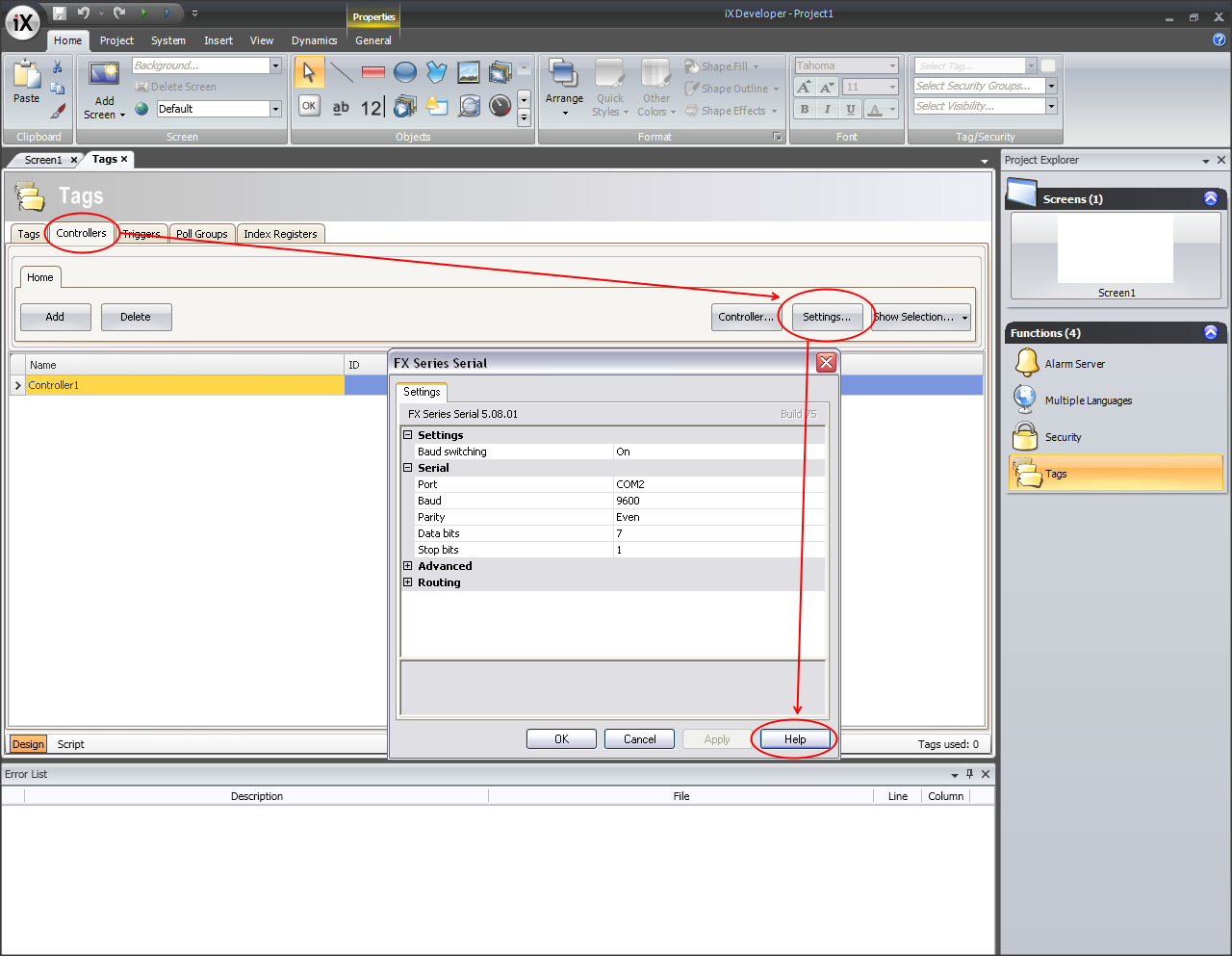Screen dimensions: 1232x956
Task: Open the Background screen dropdown
Action: click(275, 65)
